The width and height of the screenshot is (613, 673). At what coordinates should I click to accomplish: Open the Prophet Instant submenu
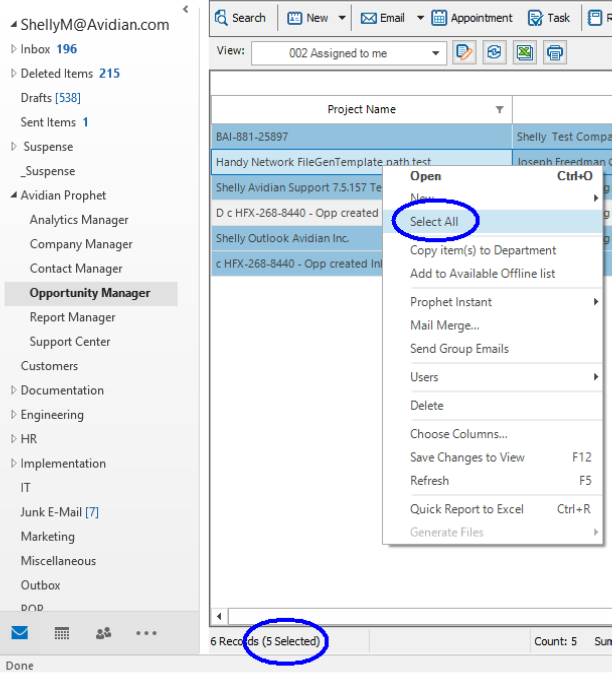coord(492,302)
